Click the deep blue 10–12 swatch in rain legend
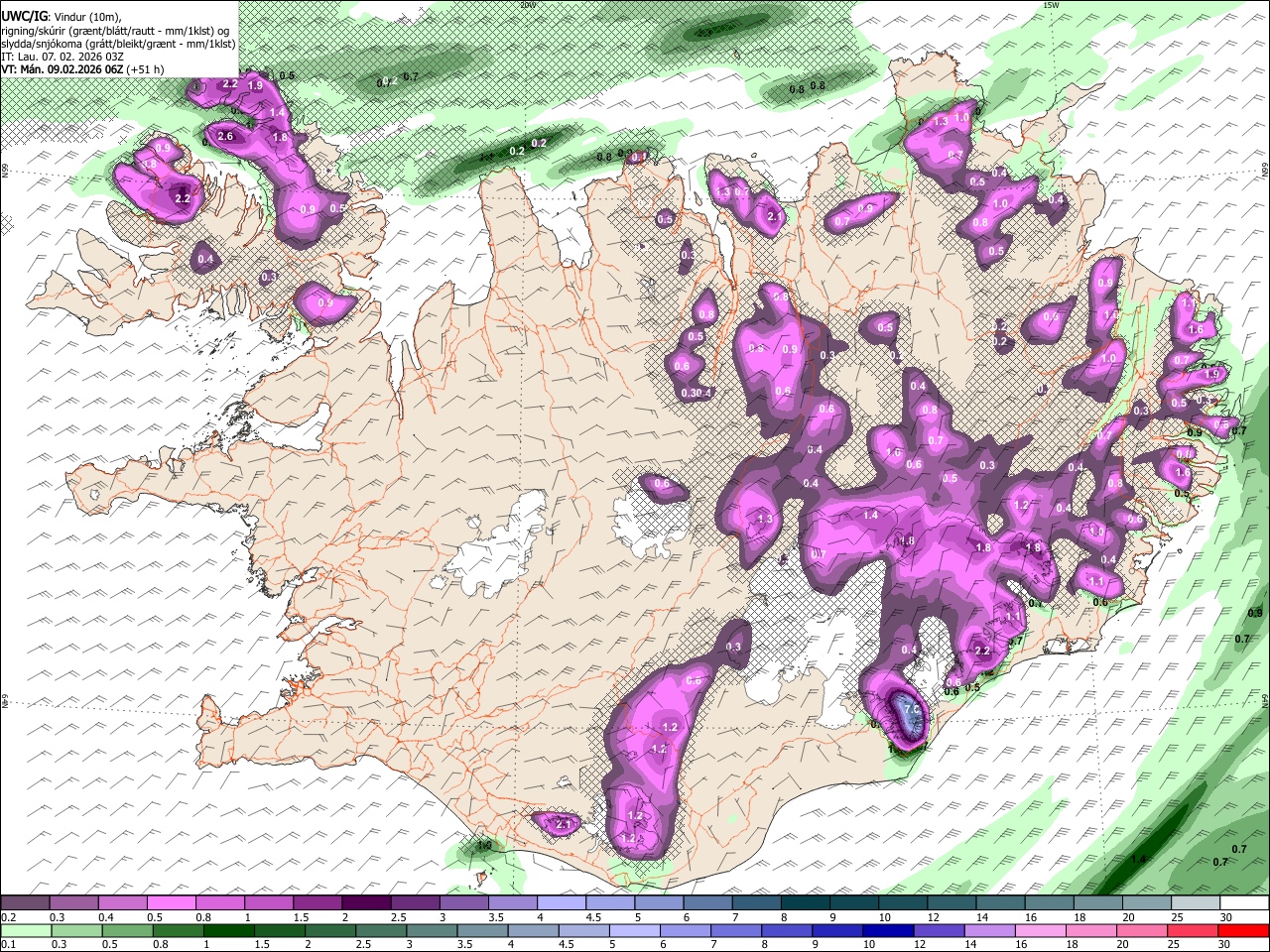The height and width of the screenshot is (952, 1270). pos(889,930)
